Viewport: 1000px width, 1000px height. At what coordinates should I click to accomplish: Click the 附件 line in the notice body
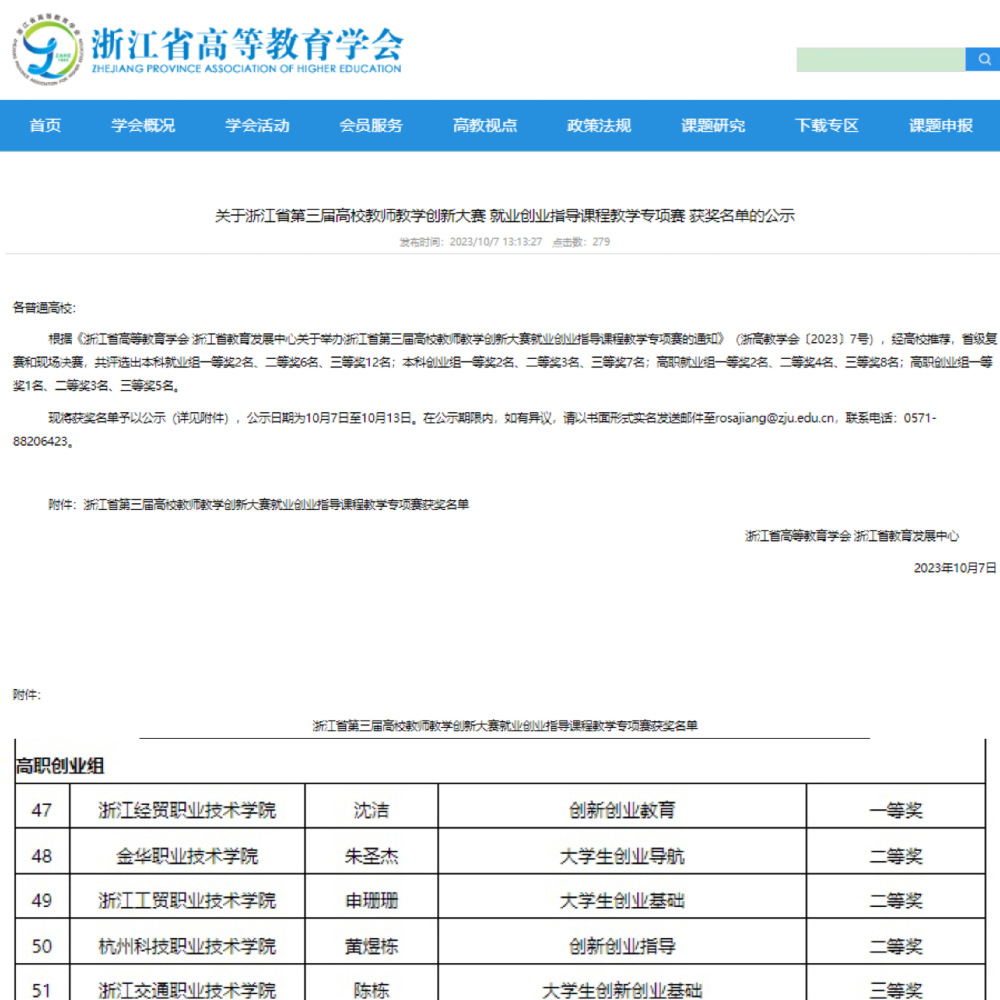[x=259, y=504]
